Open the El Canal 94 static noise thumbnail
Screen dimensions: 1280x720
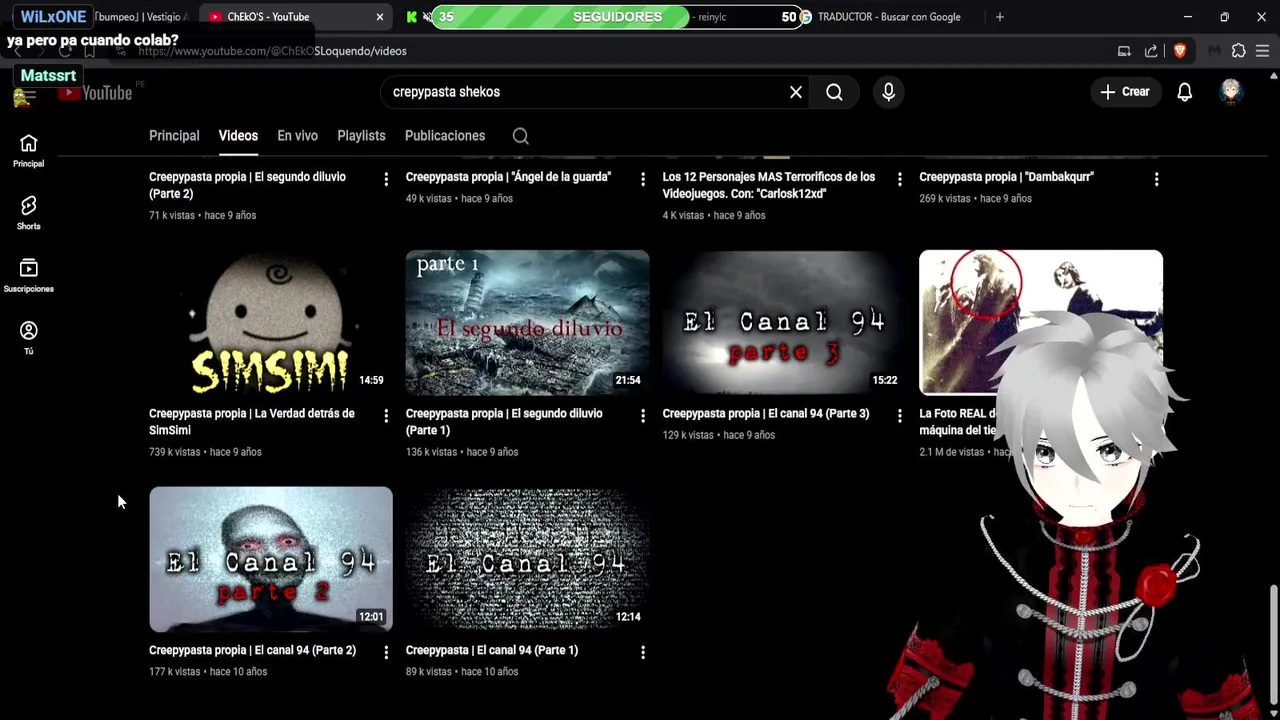tap(527, 560)
